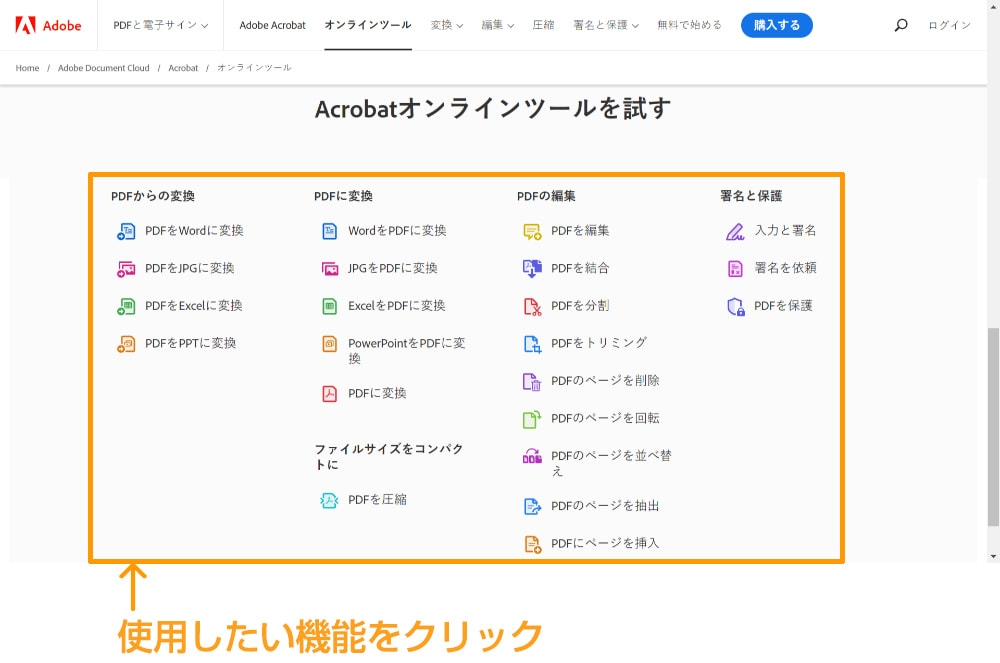Expand the 編集 menu dropdown

pos(497,25)
